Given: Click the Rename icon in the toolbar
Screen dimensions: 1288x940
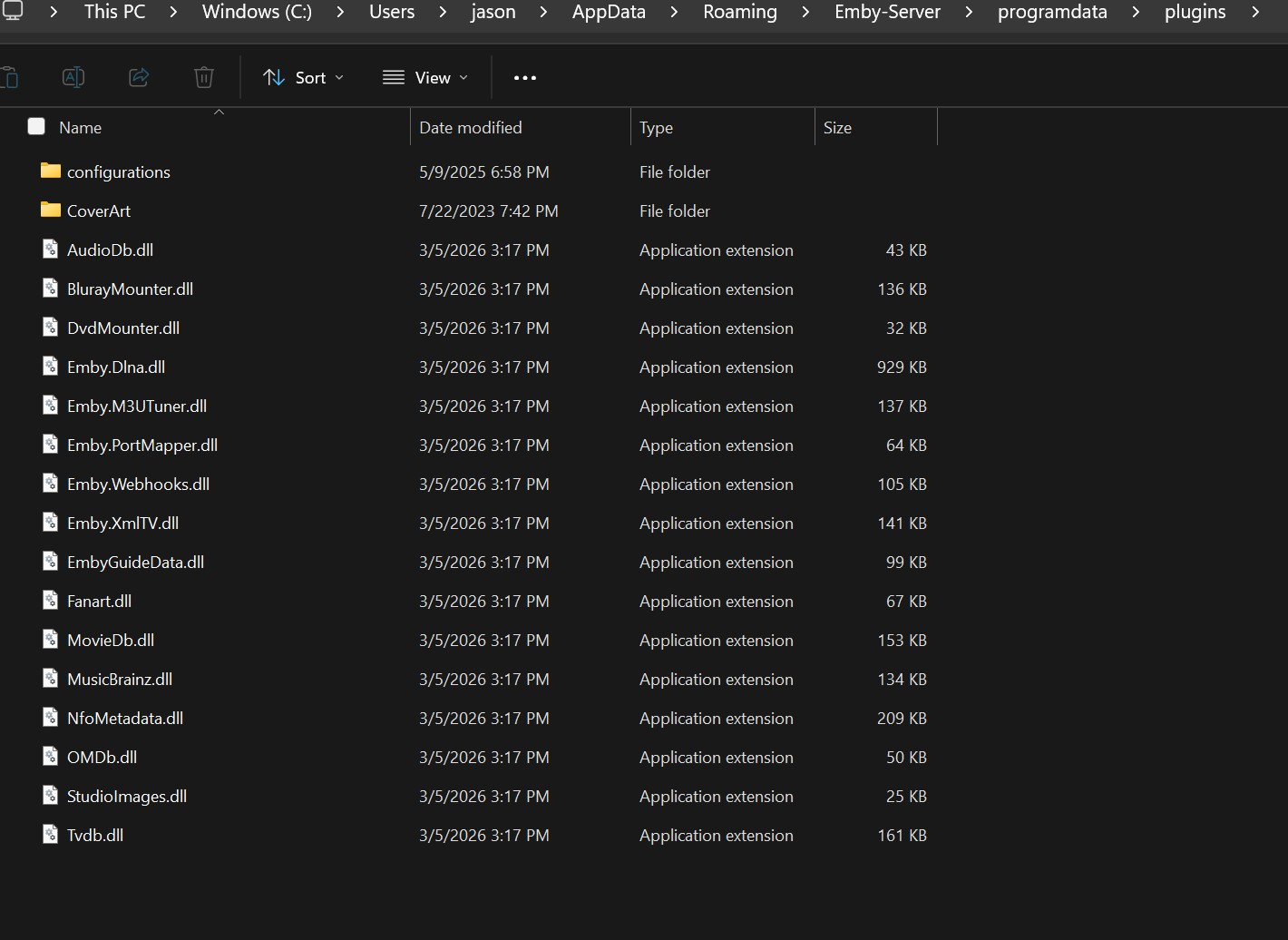Looking at the screenshot, I should [73, 77].
